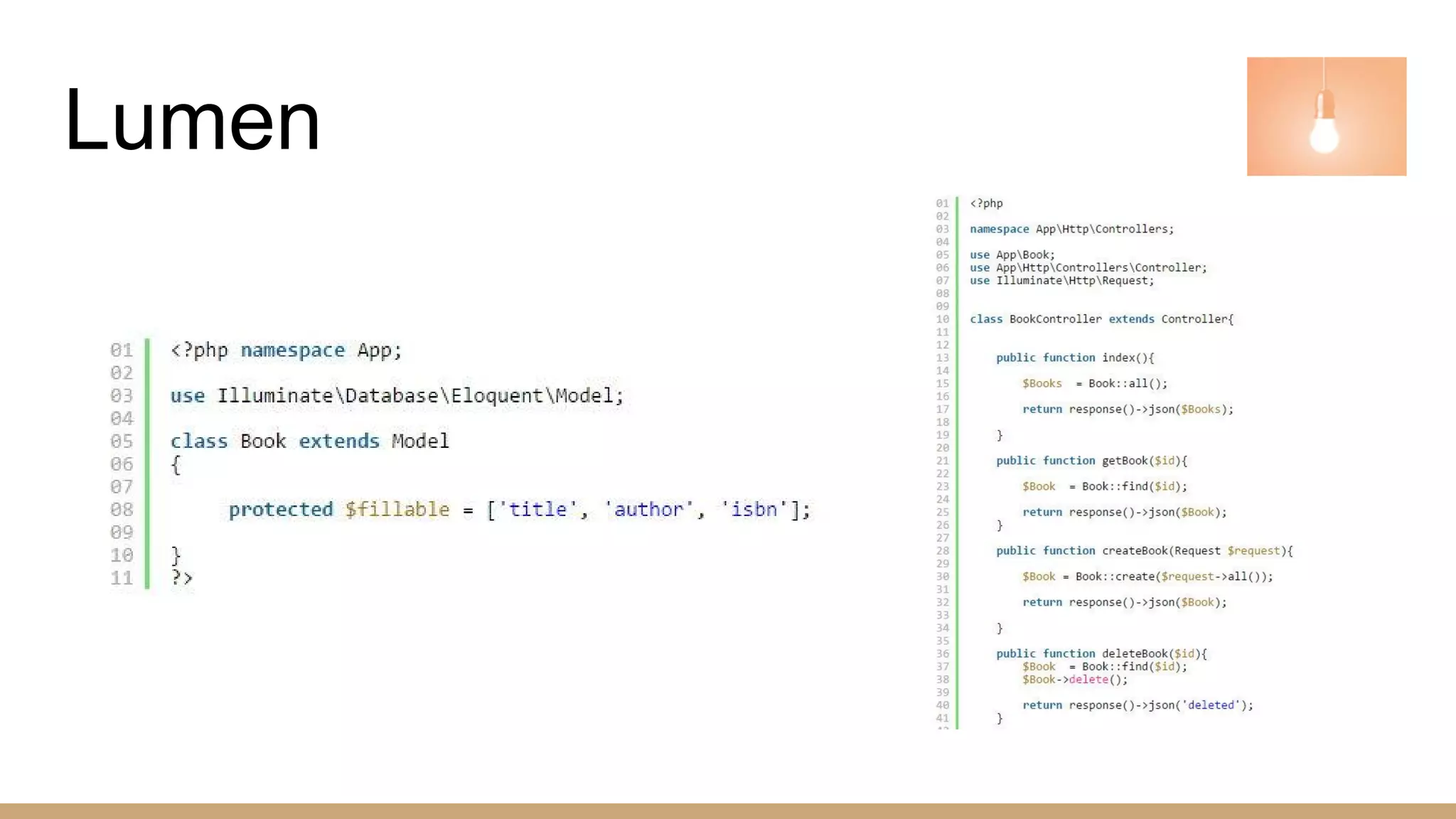Click the 'public function createBook' declaration

1144,551
